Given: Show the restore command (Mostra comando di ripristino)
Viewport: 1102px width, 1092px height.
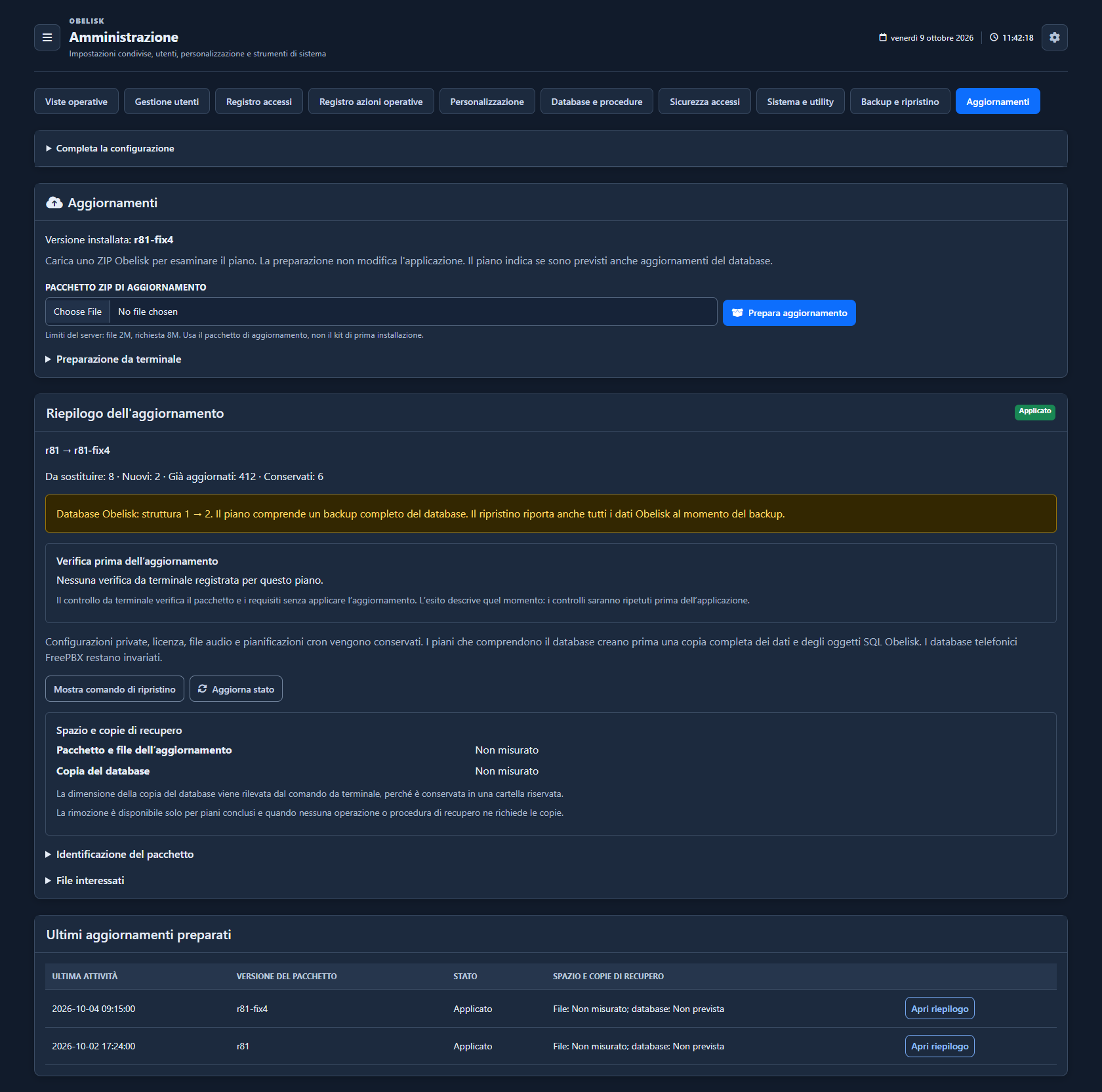Looking at the screenshot, I should pos(115,689).
